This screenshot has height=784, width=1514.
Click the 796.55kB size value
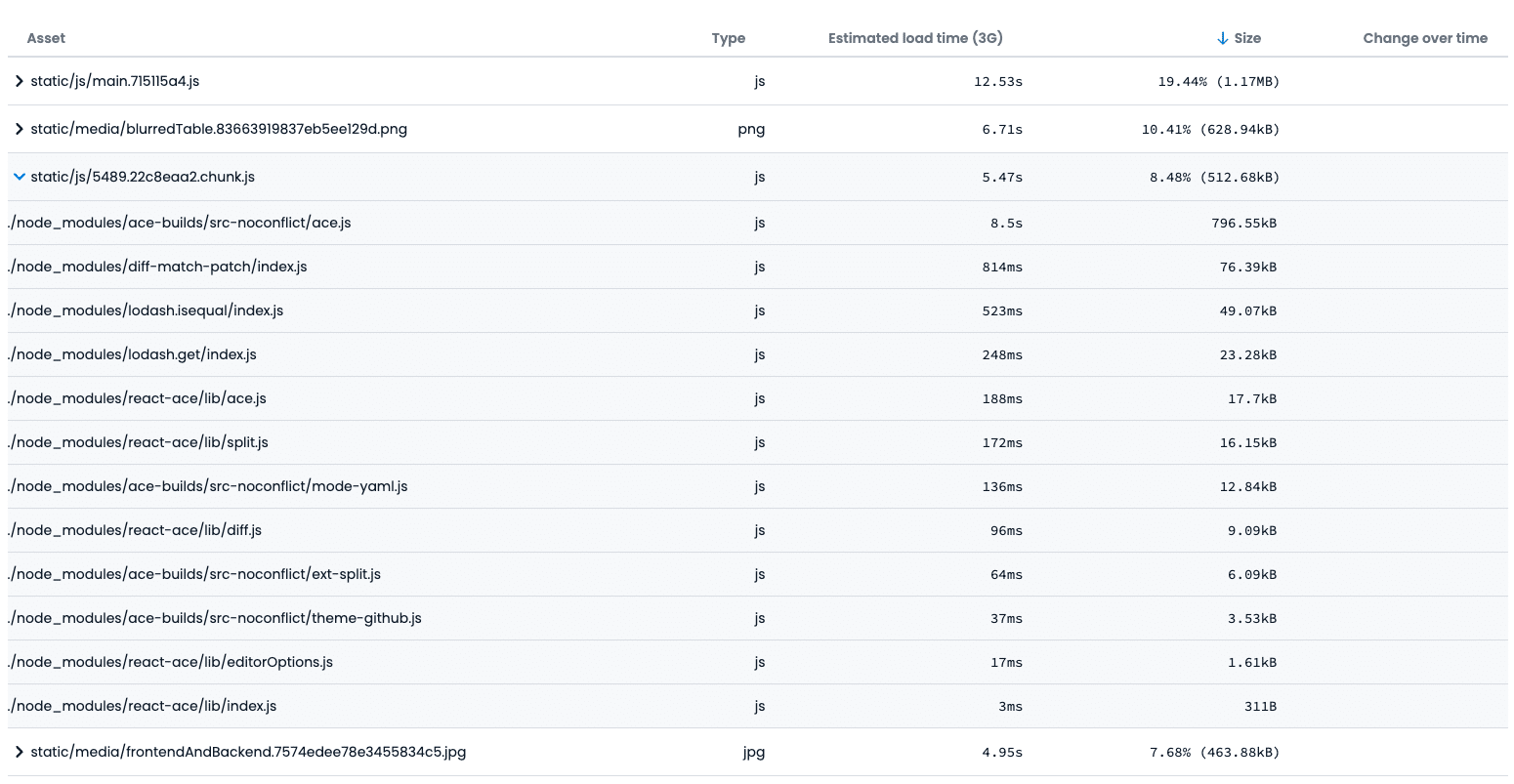1243,223
